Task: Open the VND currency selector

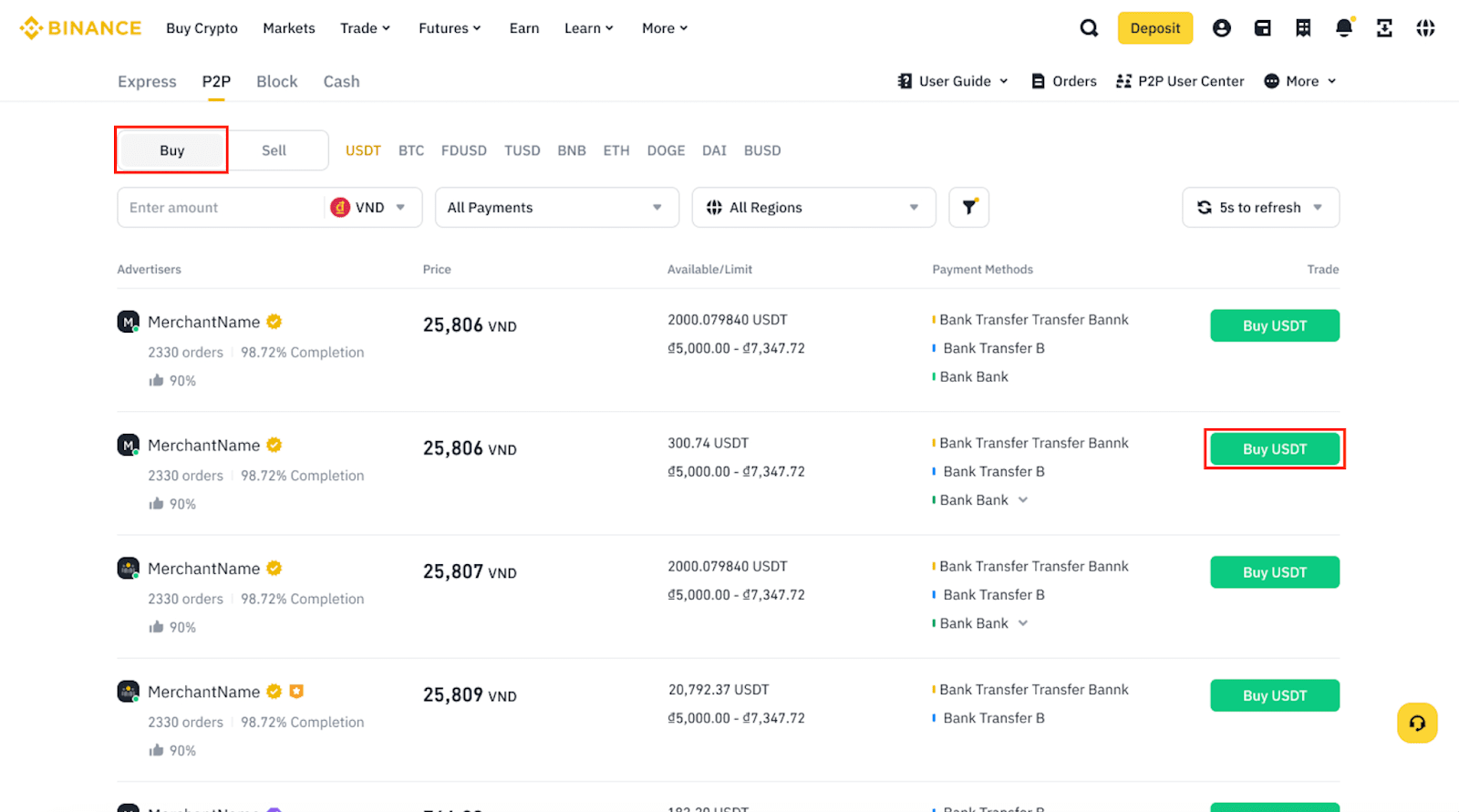Action: (369, 208)
